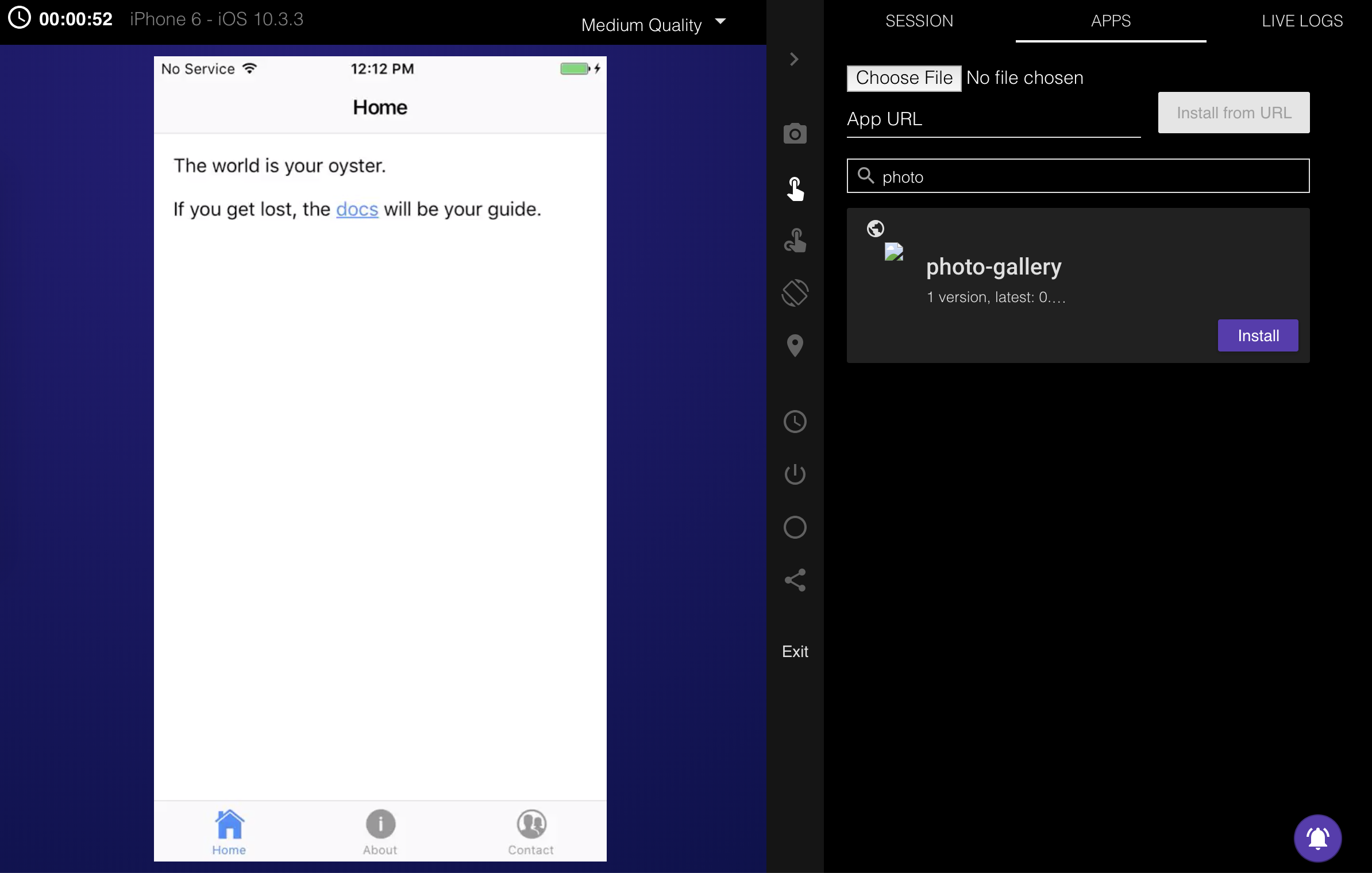The width and height of the screenshot is (1372, 873).
Task: Open the Medium Quality dropdown
Action: [653, 25]
